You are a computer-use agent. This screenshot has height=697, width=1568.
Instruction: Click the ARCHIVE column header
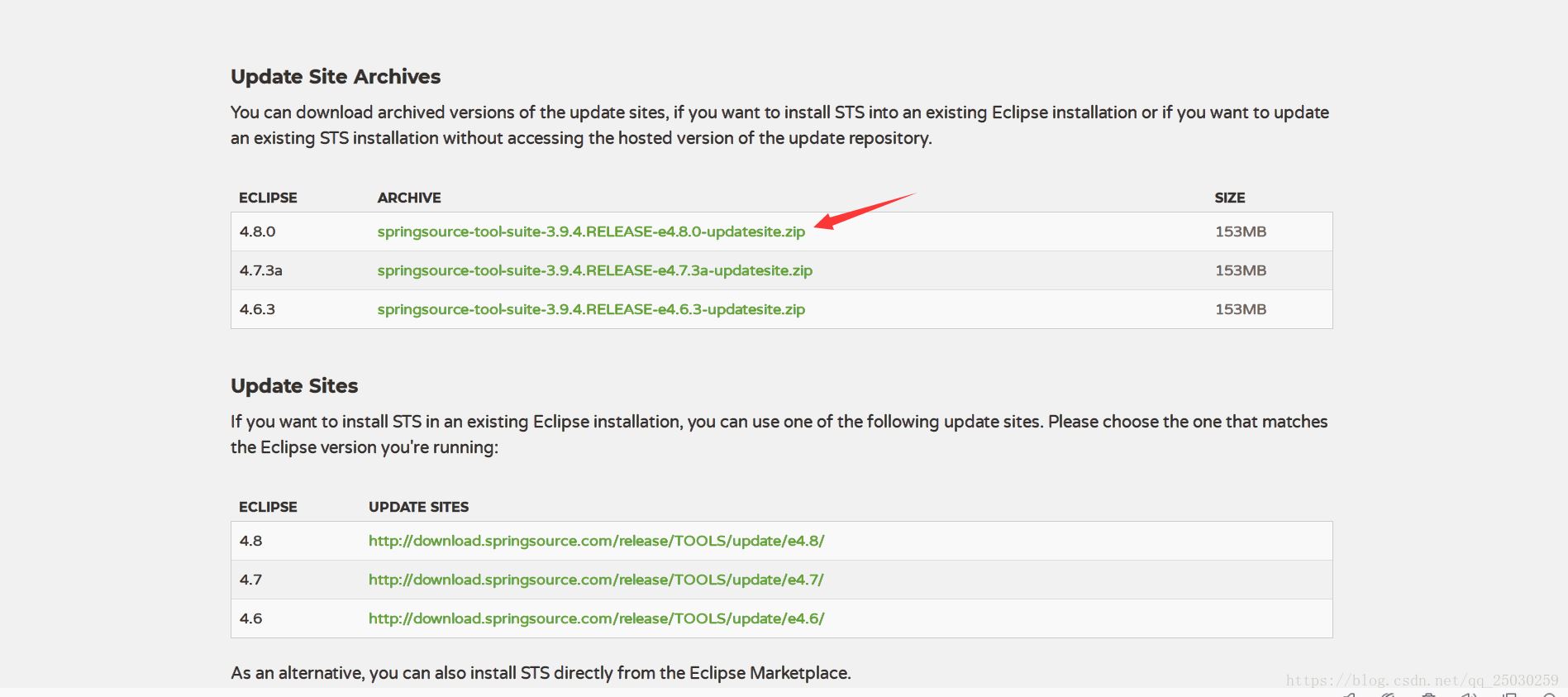click(409, 198)
